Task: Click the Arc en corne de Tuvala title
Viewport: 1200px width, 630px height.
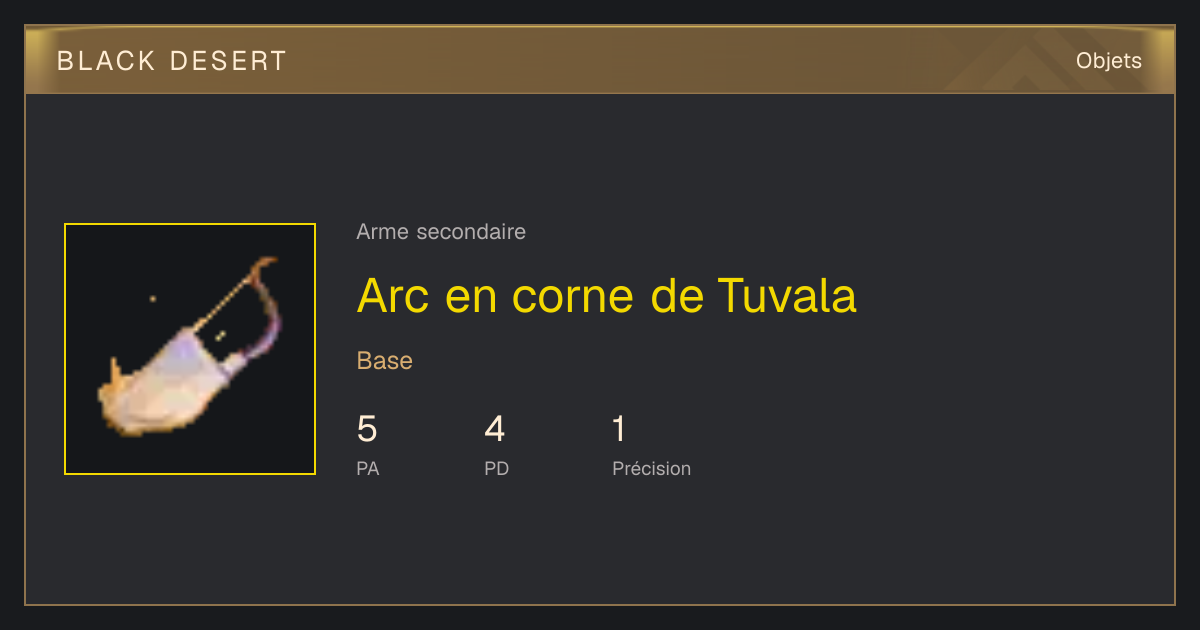Action: (x=606, y=295)
